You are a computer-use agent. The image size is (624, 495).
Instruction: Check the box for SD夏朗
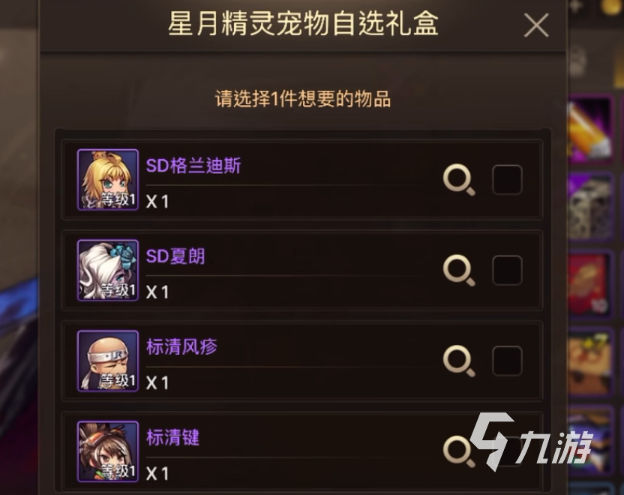[507, 271]
